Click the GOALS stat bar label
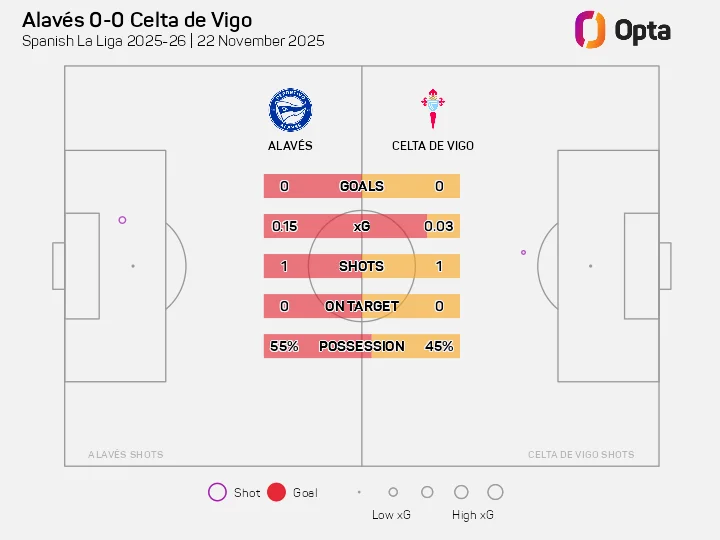Viewport: 720px width, 540px height. tap(361, 186)
